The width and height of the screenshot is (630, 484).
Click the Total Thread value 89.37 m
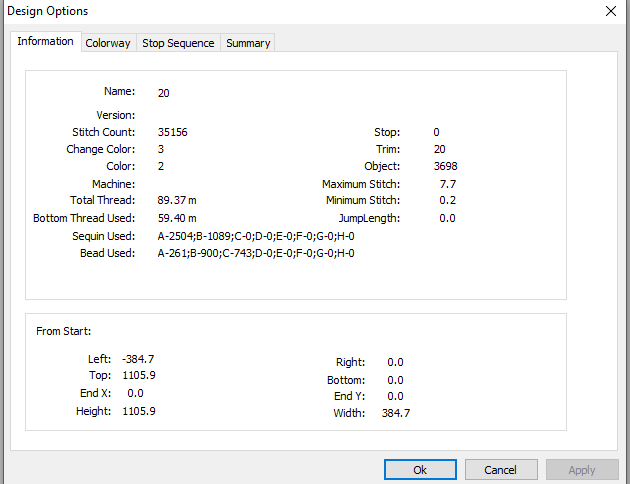(177, 200)
